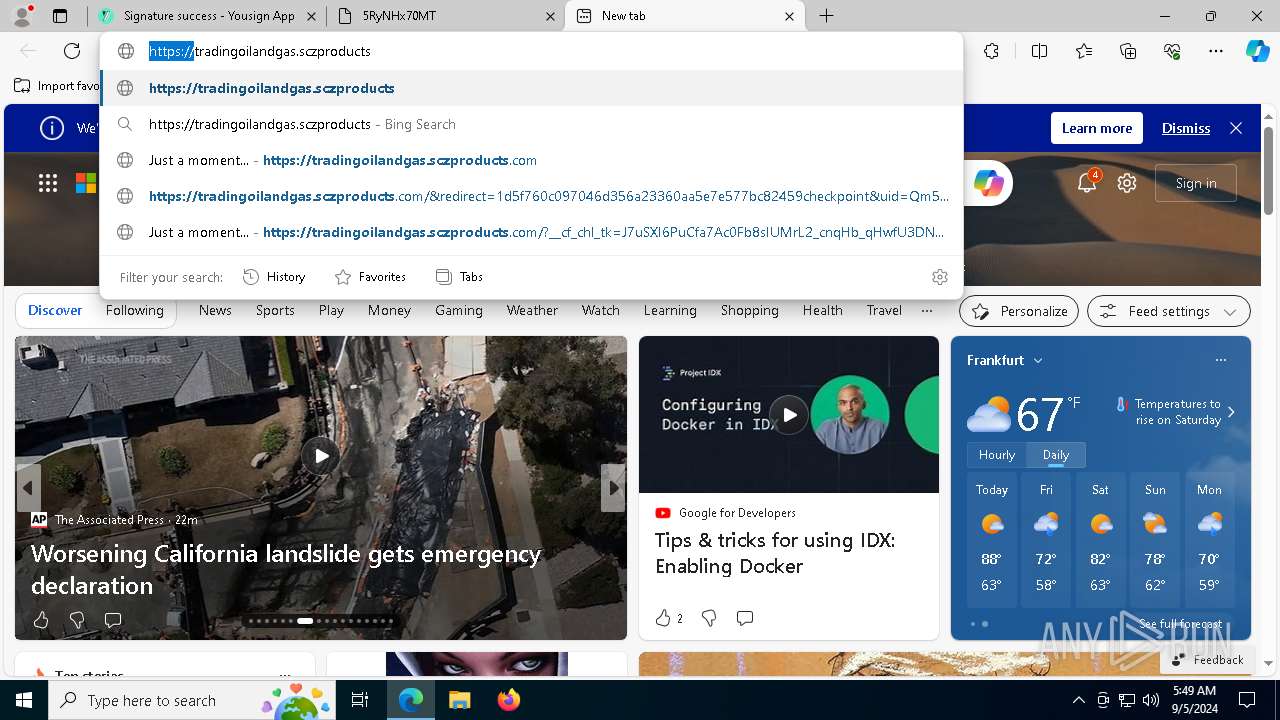Launch the Copilot sidebar icon
Viewport: 1280px width, 720px height.
pos(1257,51)
